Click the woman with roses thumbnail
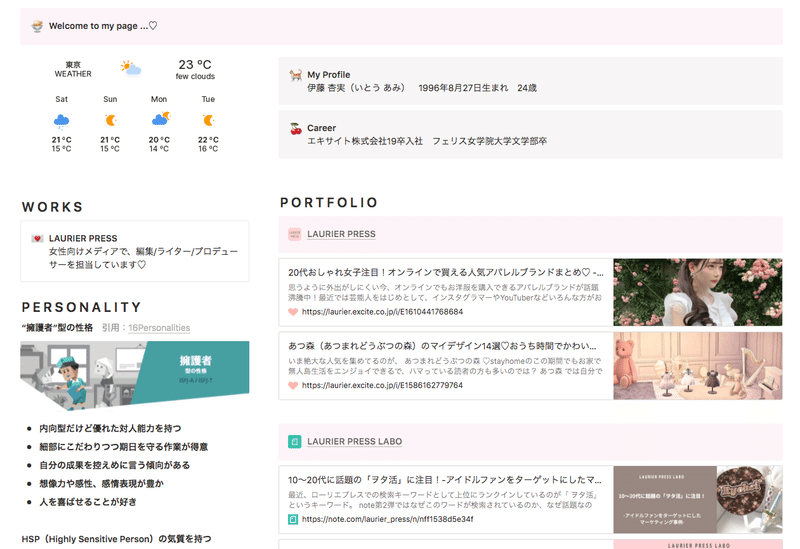Viewport: 800px width, 549px height. pyautogui.click(x=697, y=292)
